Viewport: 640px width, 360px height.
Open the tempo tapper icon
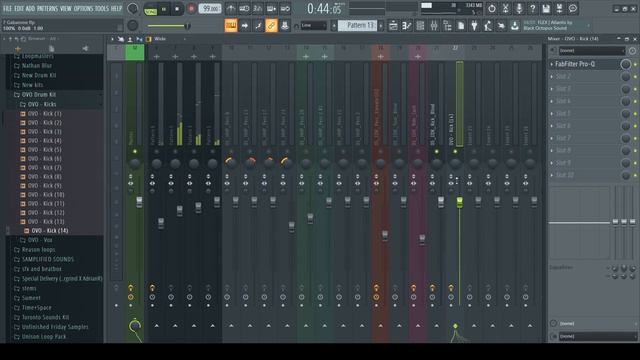click(x=488, y=26)
